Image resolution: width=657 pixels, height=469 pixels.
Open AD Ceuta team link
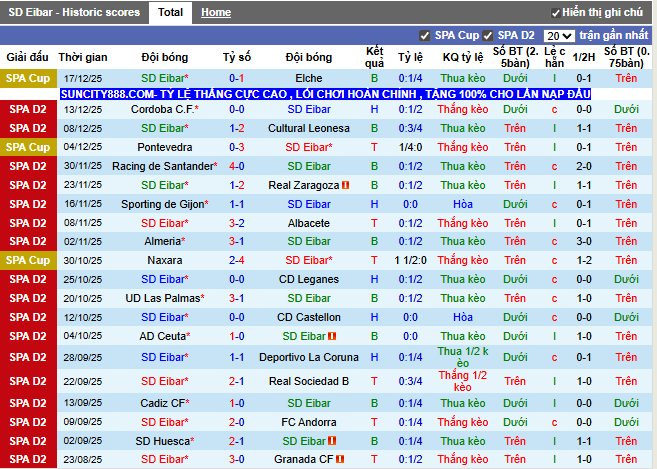pos(163,336)
